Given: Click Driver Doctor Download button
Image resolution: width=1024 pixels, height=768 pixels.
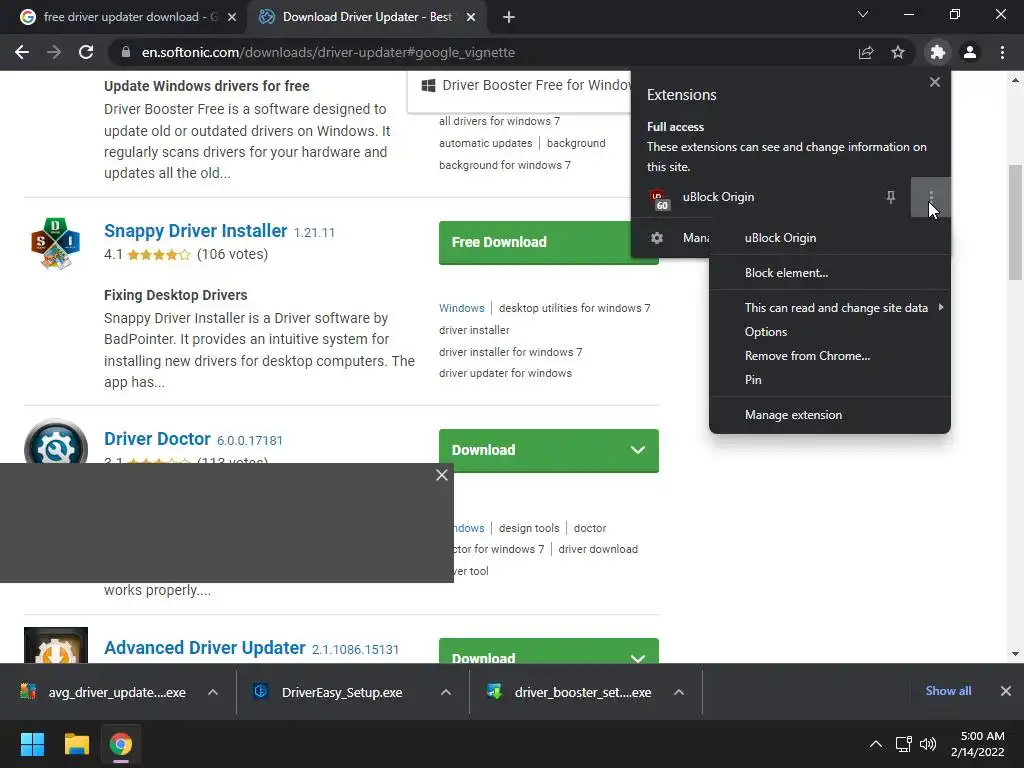Looking at the screenshot, I should (549, 450).
